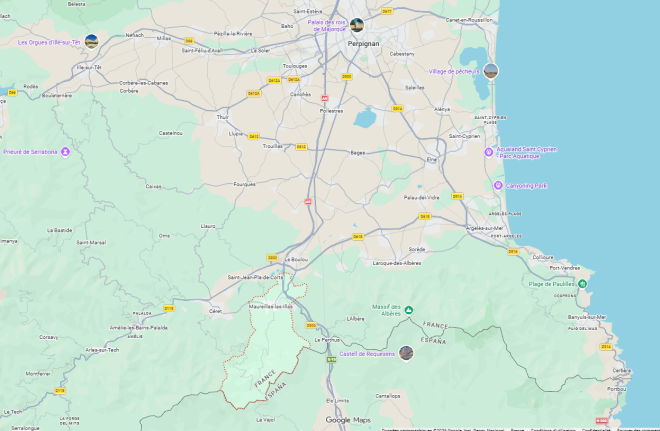Select the Arles-sur-Tech label
This screenshot has width=660, height=431.
click(x=102, y=350)
